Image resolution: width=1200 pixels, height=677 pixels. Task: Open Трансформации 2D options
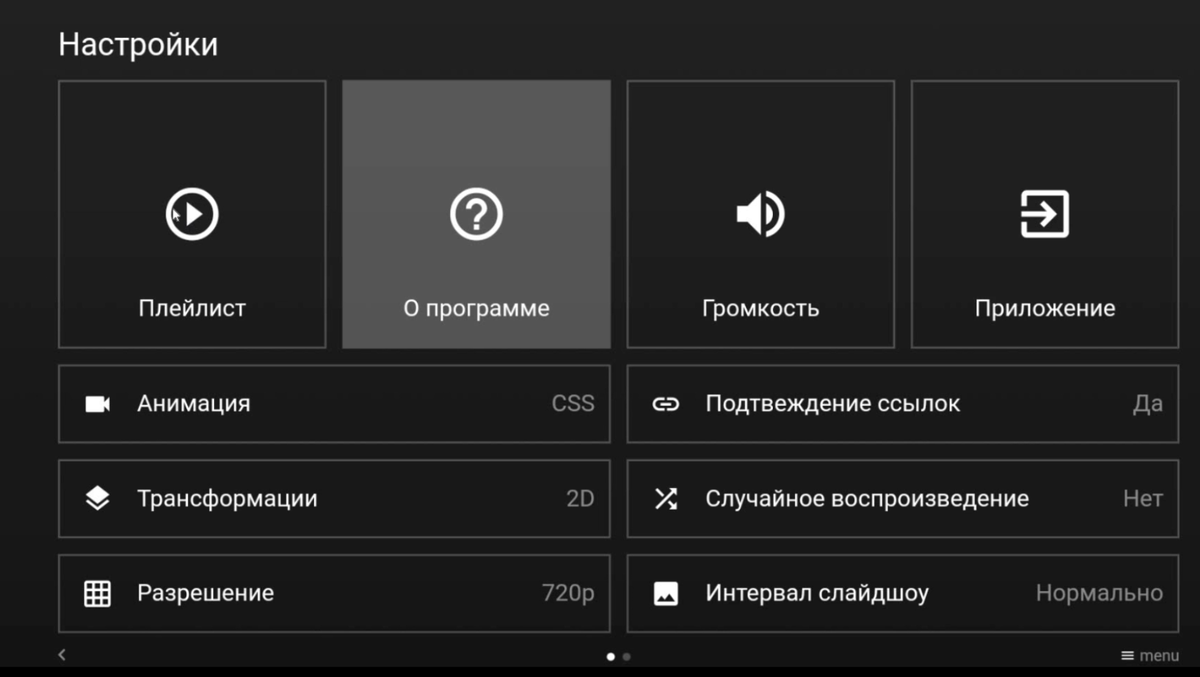(335, 498)
